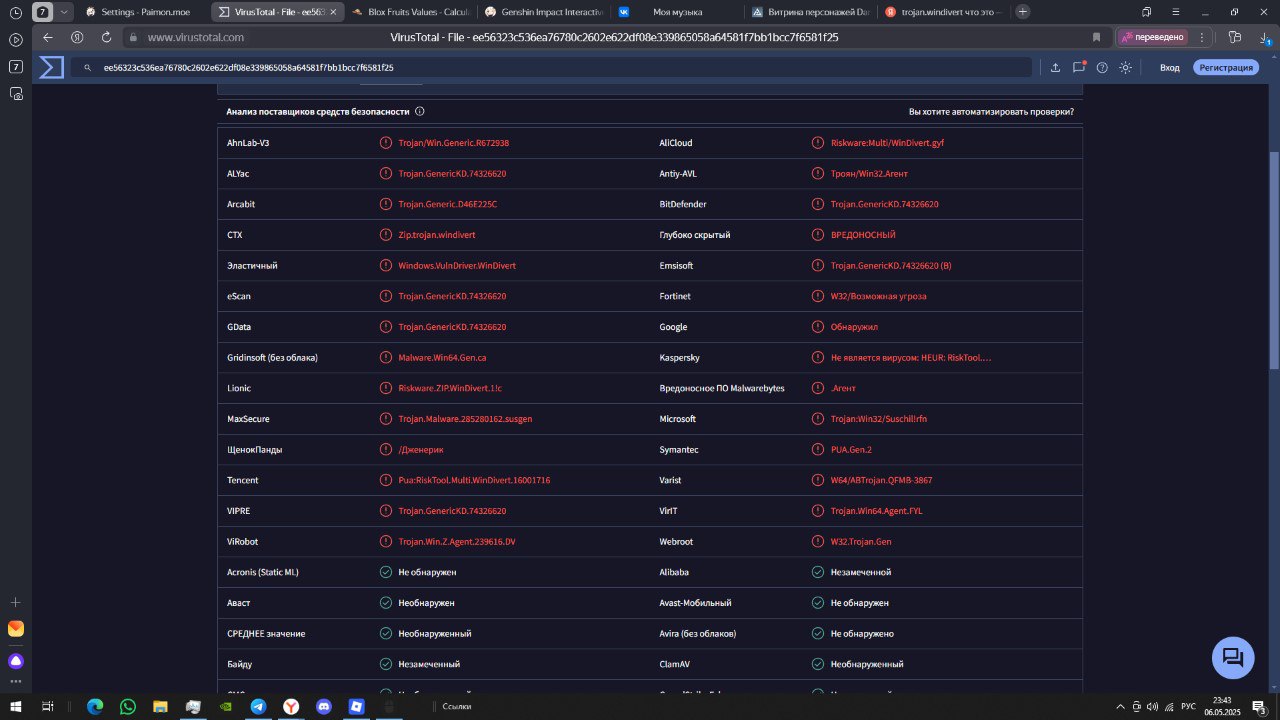Image resolution: width=1280 pixels, height=720 pixels.
Task: Click Kaspersky result 'Не является вирусом: HEUR: RiskTool'
Action: coord(911,357)
